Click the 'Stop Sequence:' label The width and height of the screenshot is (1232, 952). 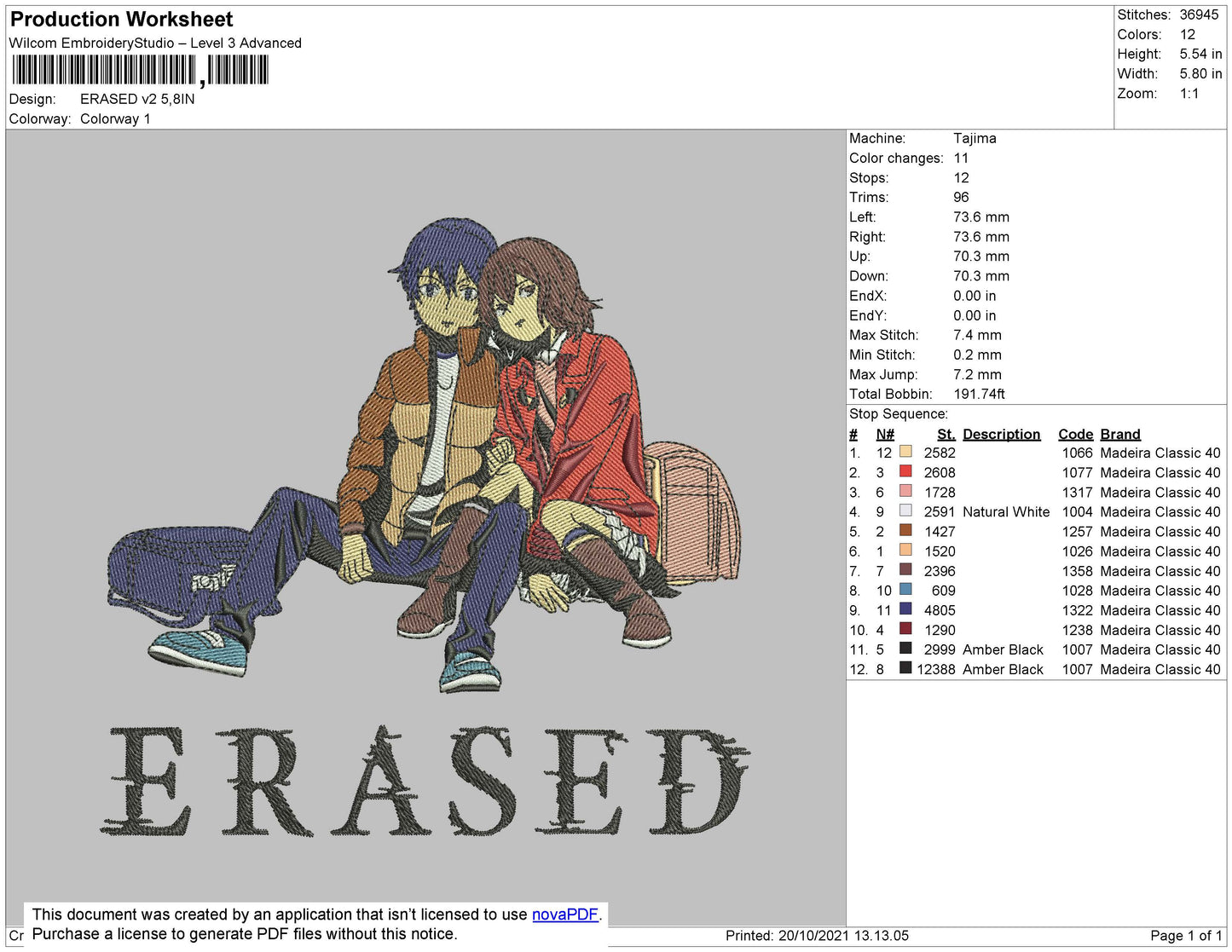(x=899, y=413)
